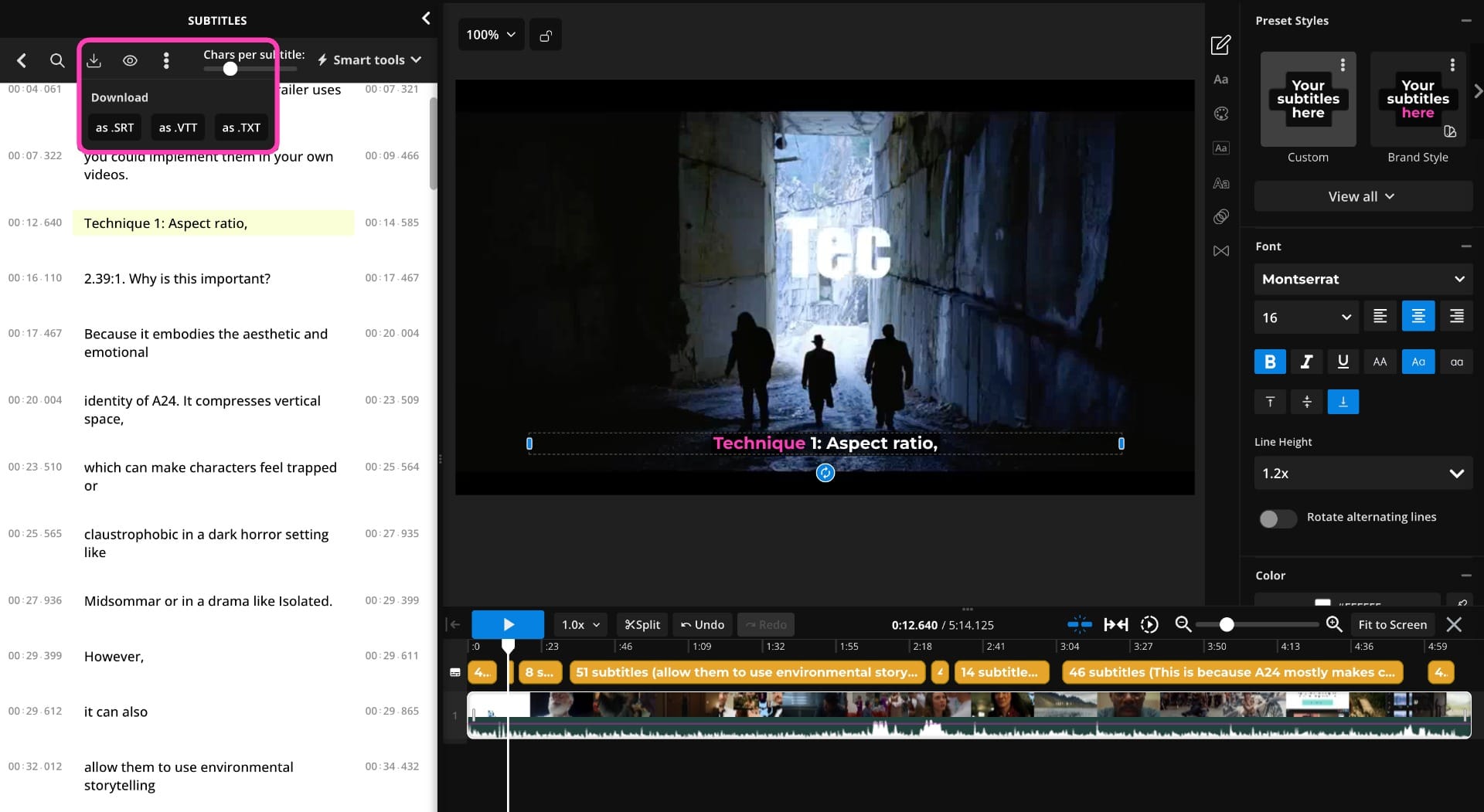Adjust the timeline zoom slider
Viewport: 1484px width, 812px height.
click(1227, 624)
